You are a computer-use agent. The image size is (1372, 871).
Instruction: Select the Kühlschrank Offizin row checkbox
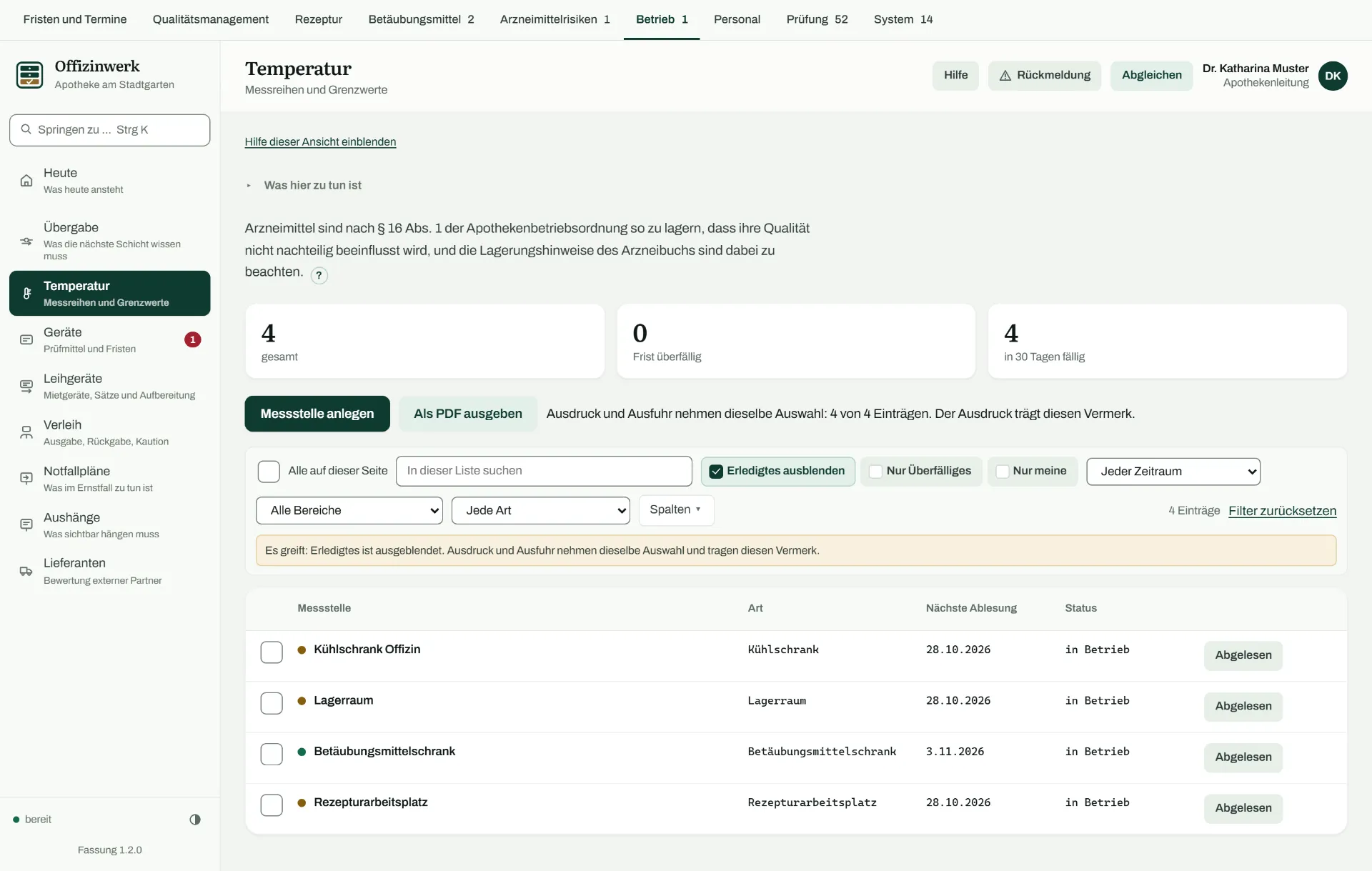(272, 652)
